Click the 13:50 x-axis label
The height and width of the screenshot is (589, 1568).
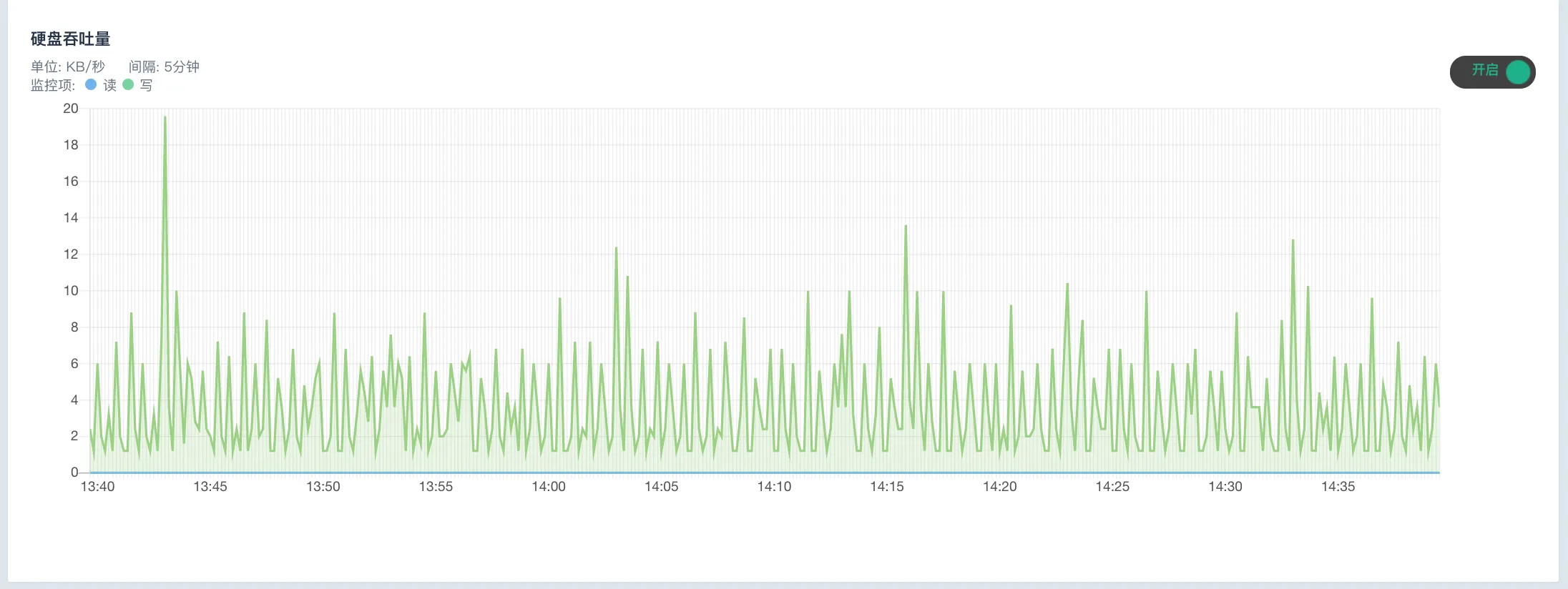[x=323, y=487]
